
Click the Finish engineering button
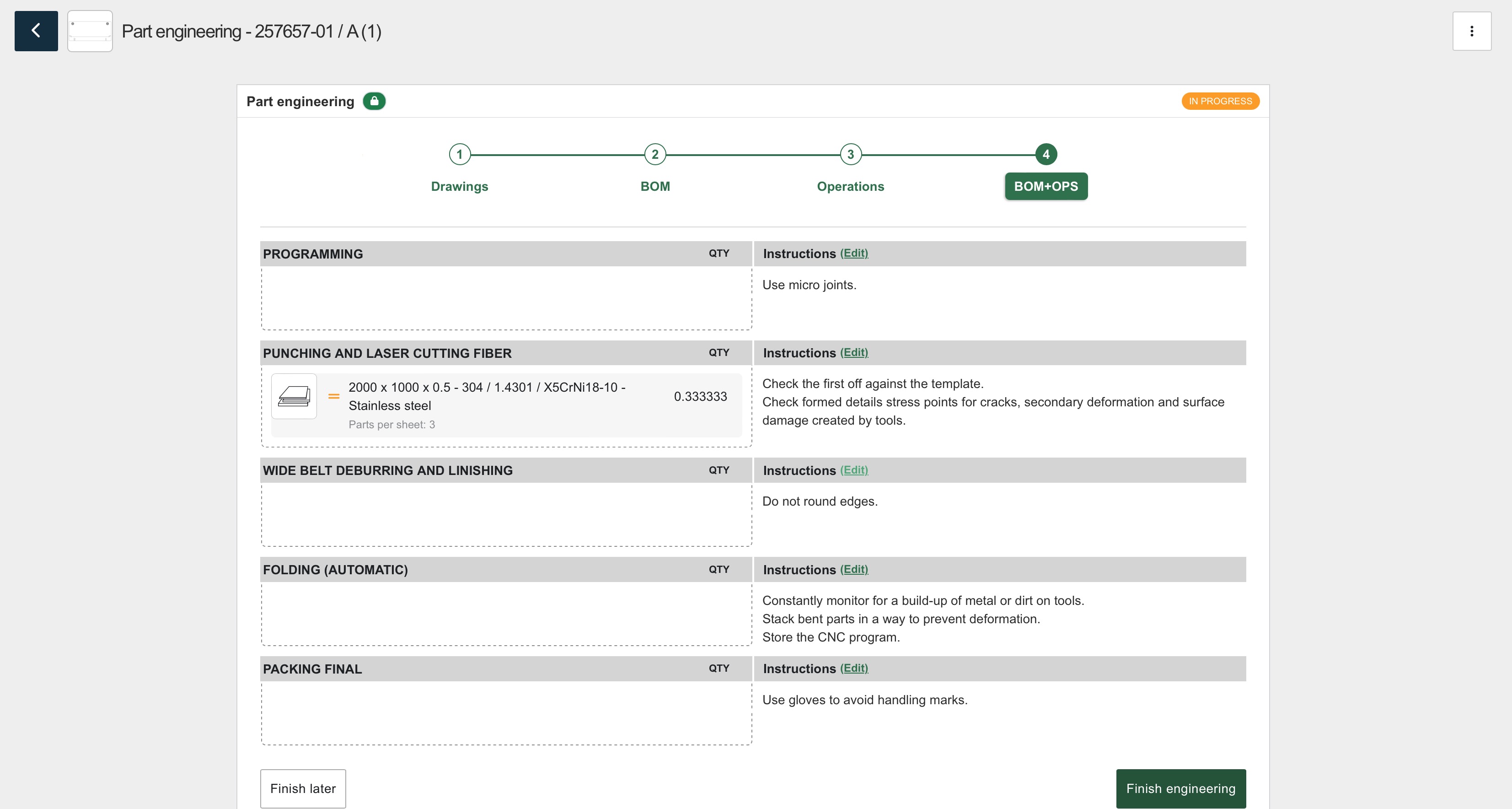(1180, 788)
